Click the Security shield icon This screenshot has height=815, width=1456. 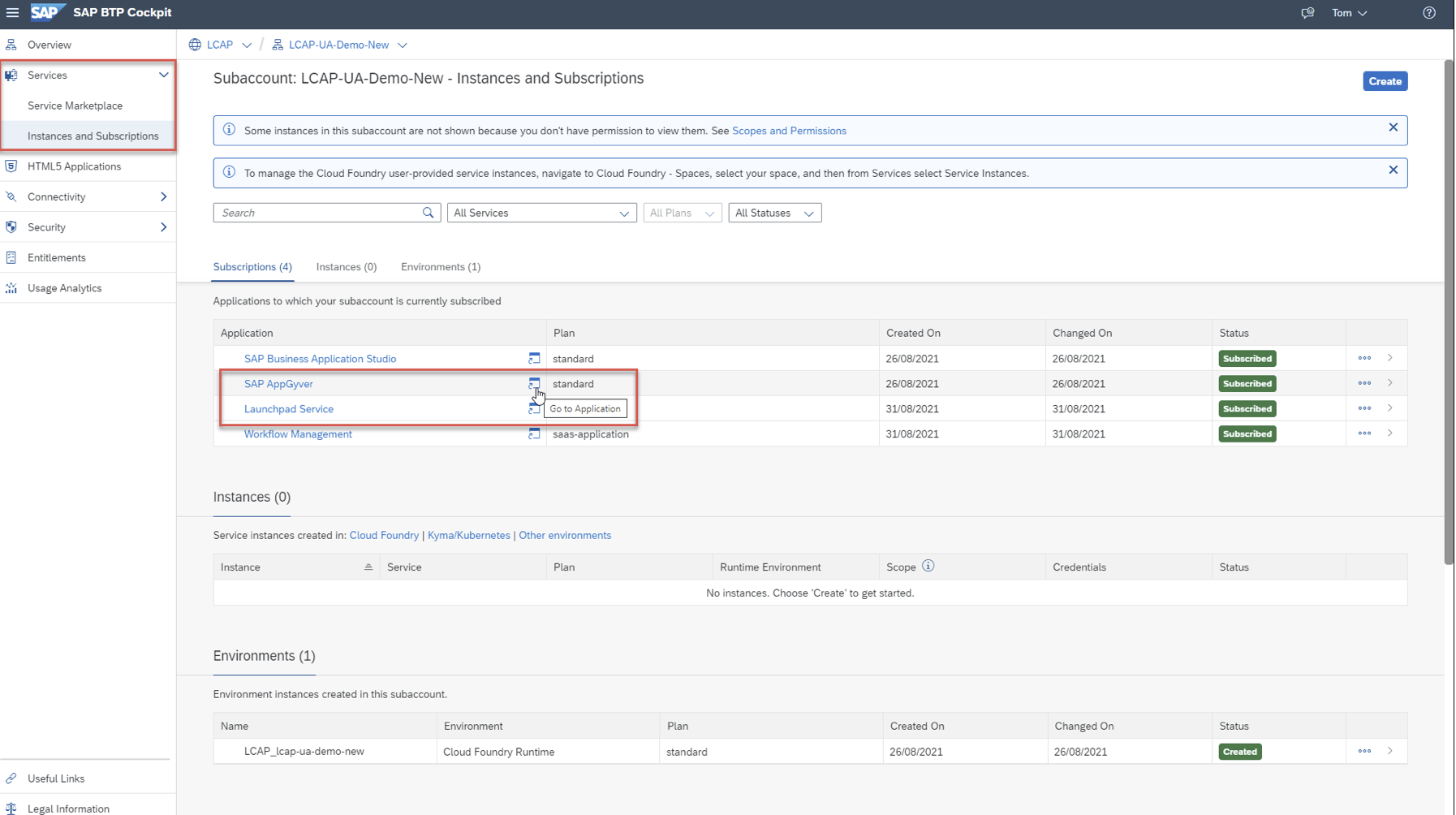(11, 227)
